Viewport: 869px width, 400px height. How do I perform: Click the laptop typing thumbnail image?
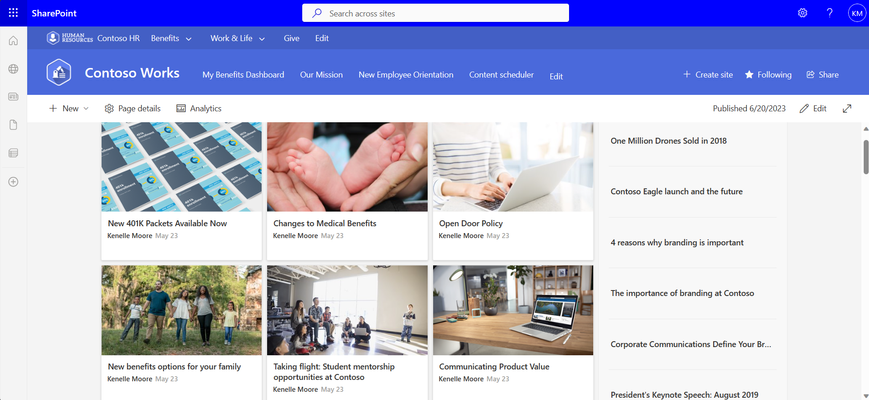pyautogui.click(x=513, y=167)
